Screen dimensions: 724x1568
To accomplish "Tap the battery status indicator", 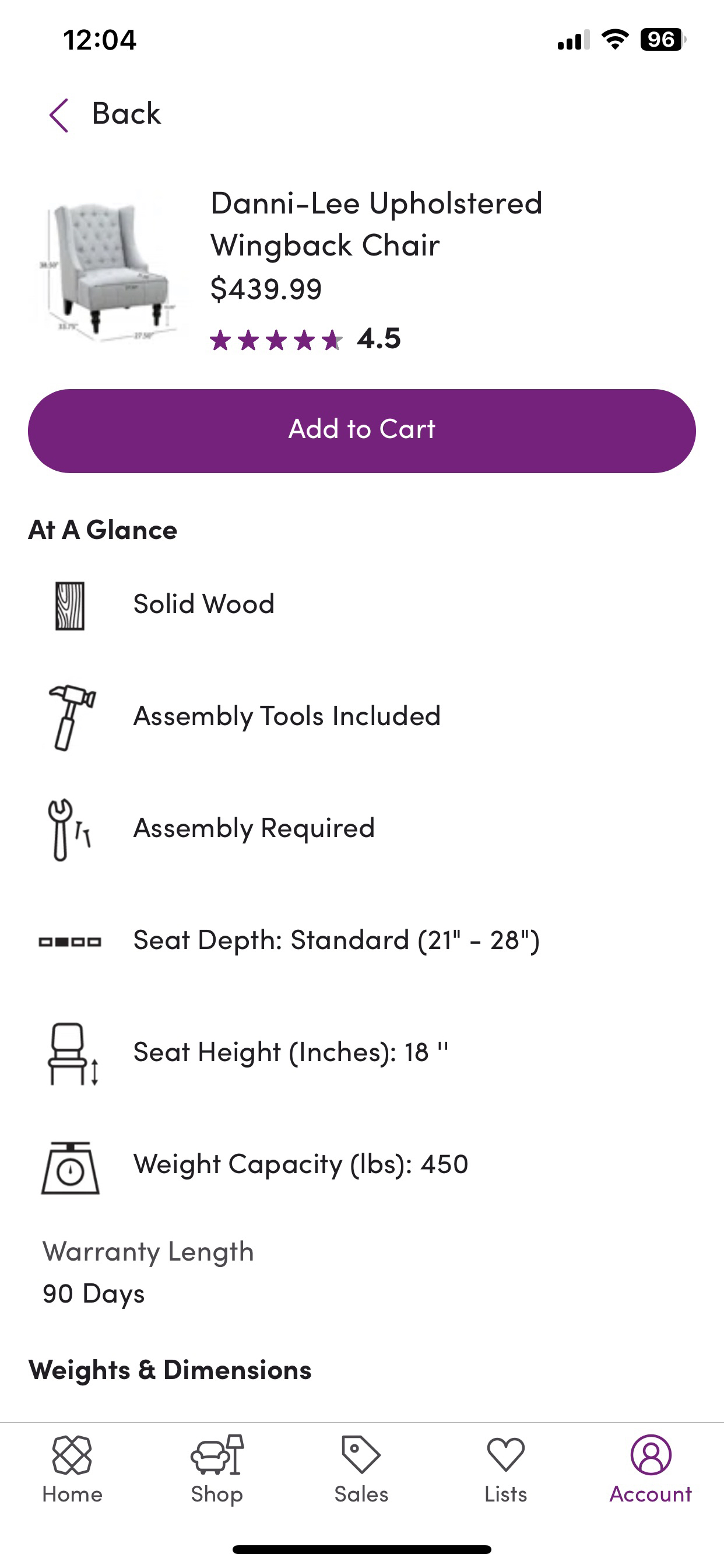I will 663,40.
